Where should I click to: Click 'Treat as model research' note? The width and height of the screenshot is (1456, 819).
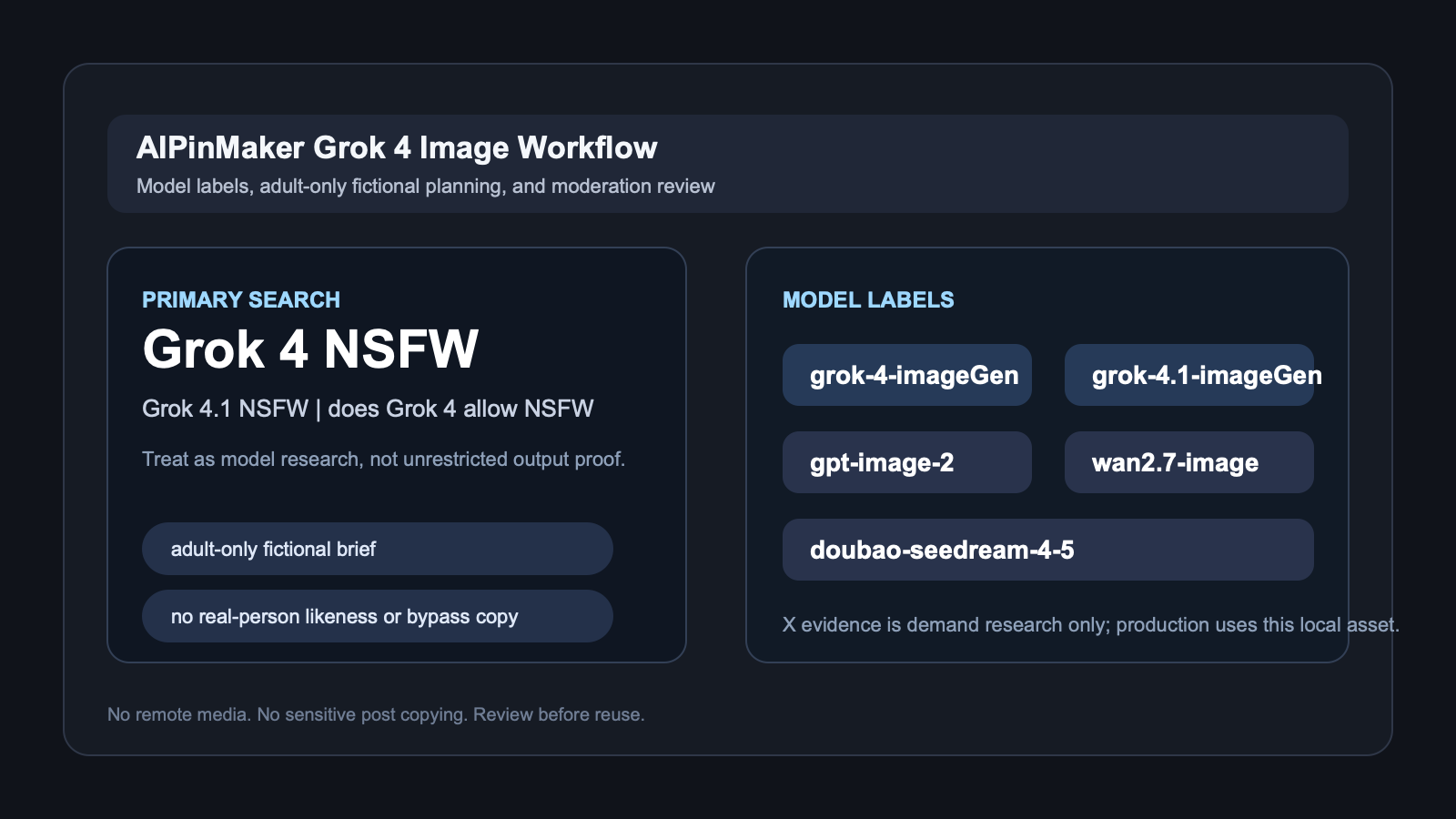click(x=384, y=460)
